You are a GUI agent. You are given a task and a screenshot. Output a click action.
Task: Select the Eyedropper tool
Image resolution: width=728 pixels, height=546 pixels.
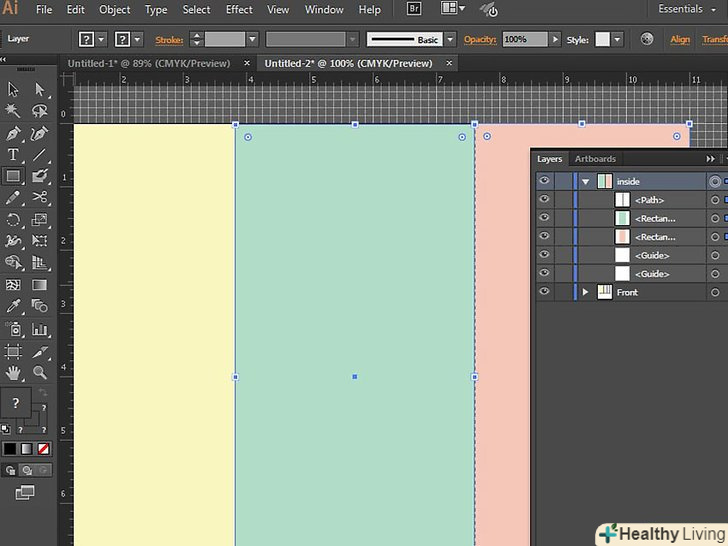pyautogui.click(x=13, y=307)
